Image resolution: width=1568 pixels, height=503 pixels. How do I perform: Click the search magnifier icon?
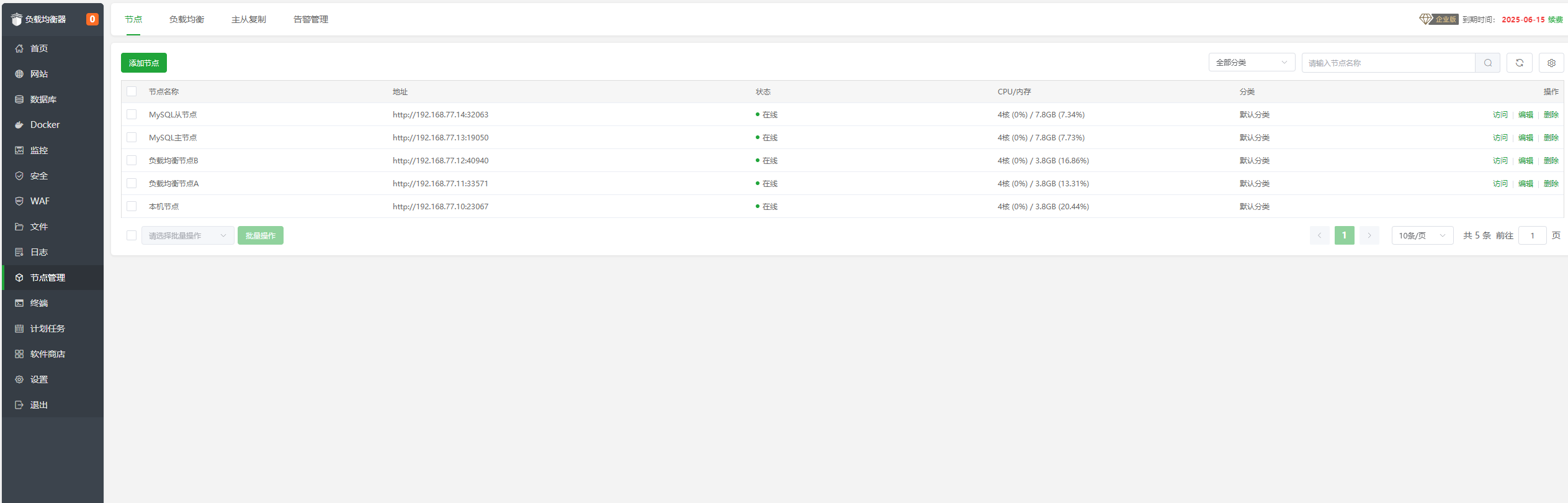(x=1487, y=63)
